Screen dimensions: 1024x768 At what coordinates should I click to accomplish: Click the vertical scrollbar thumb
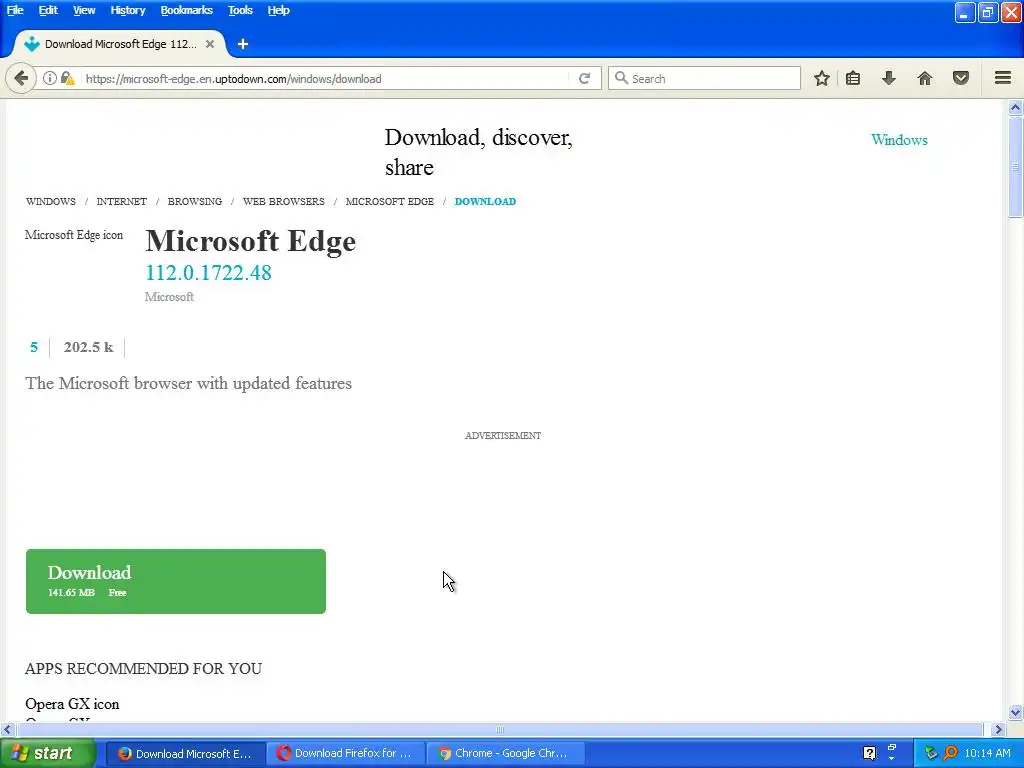coord(1015,167)
